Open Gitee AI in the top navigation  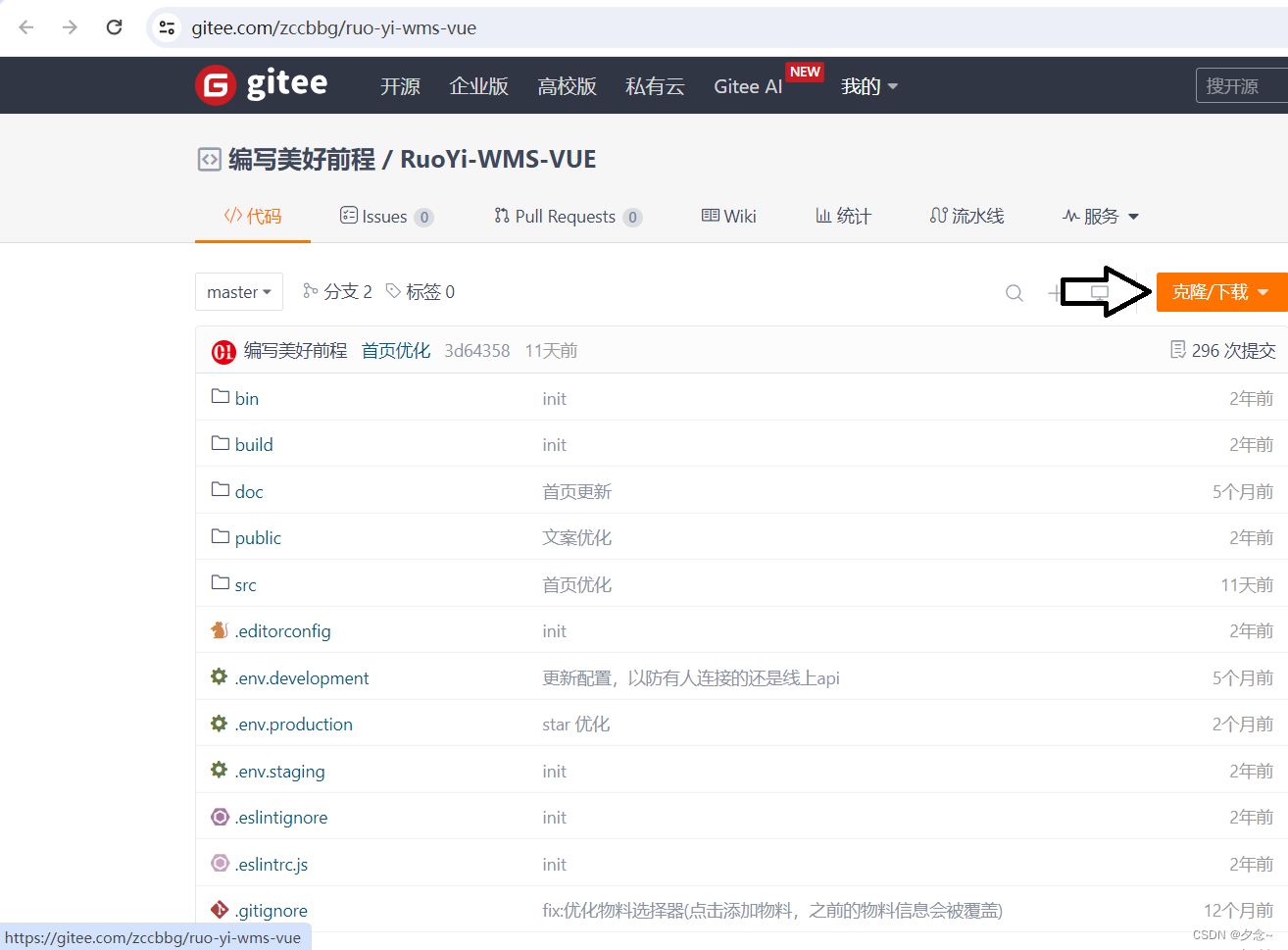[748, 86]
